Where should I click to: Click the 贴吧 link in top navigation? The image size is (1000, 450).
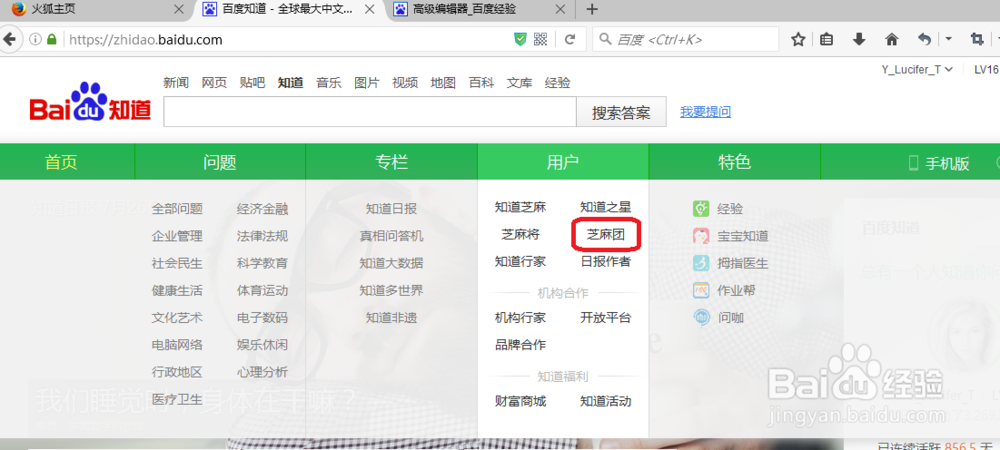tap(253, 83)
